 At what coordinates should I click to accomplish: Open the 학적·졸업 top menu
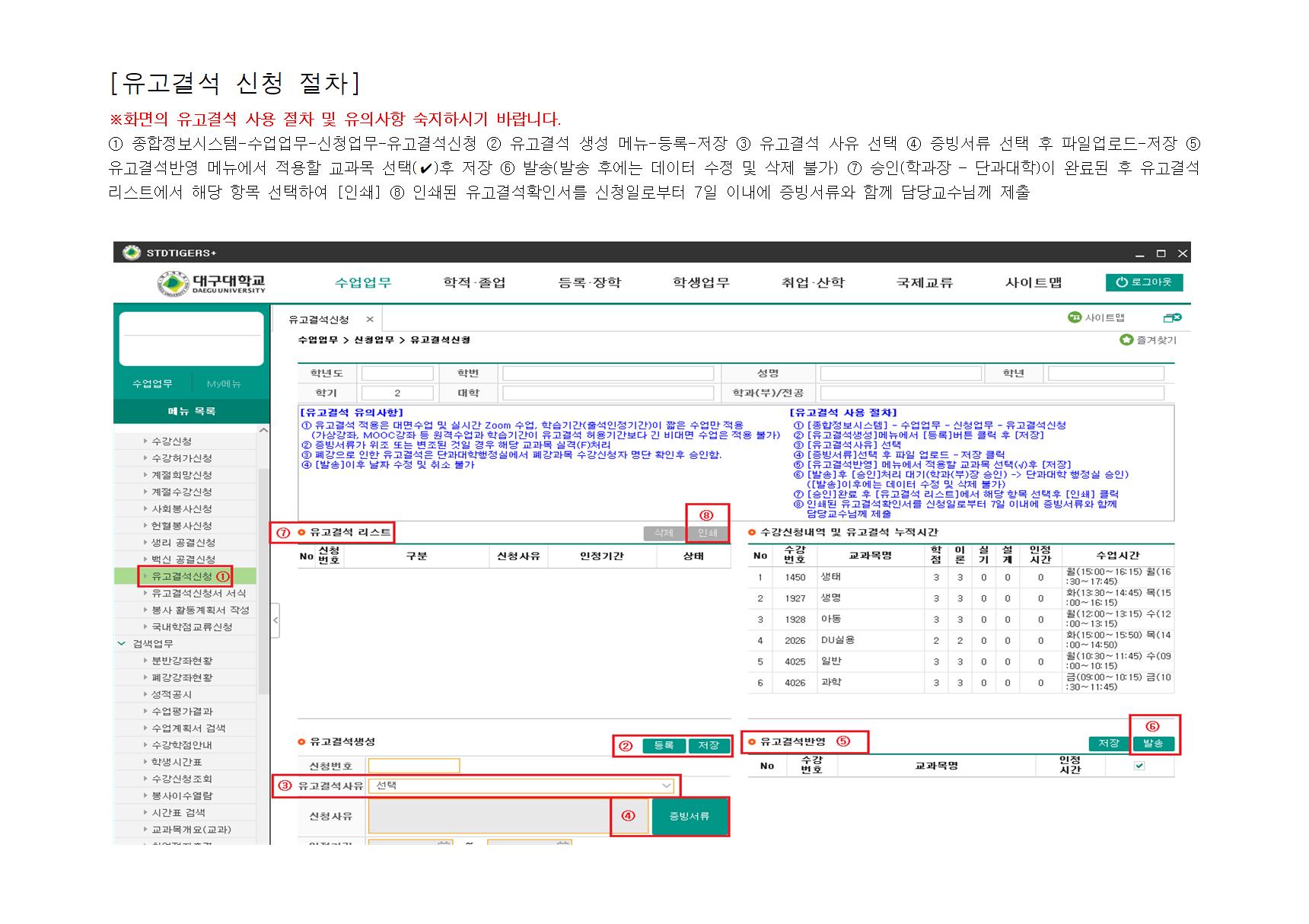474,283
